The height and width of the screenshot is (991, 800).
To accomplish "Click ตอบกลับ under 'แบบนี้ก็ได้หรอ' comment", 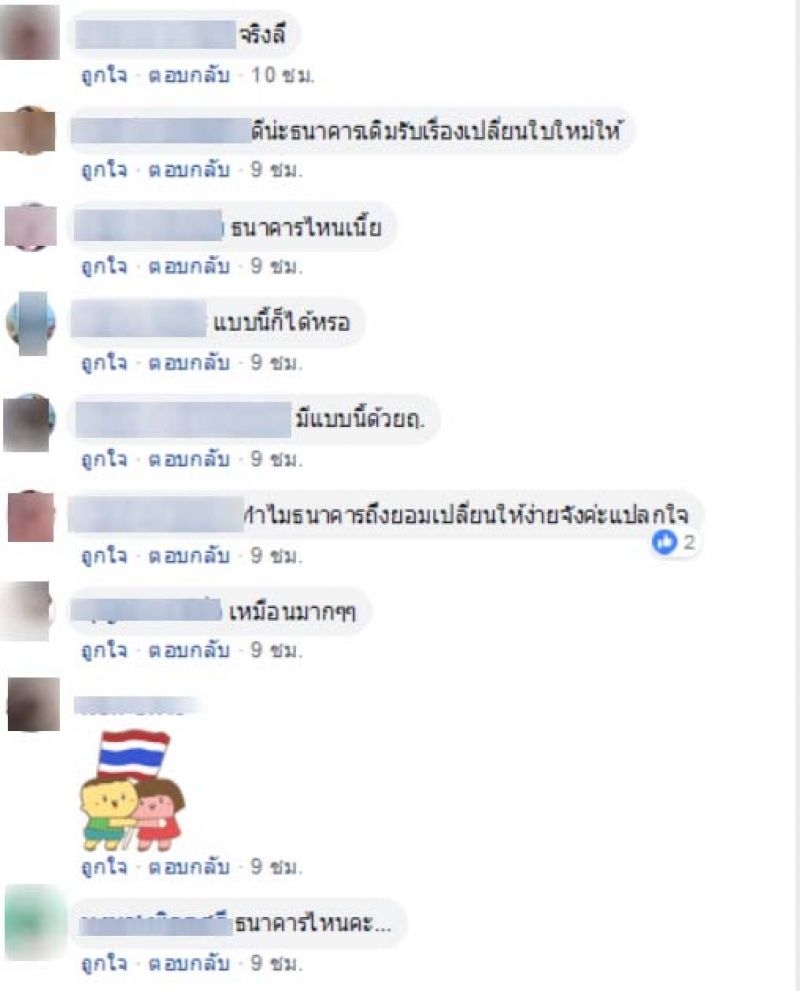I will 188,363.
